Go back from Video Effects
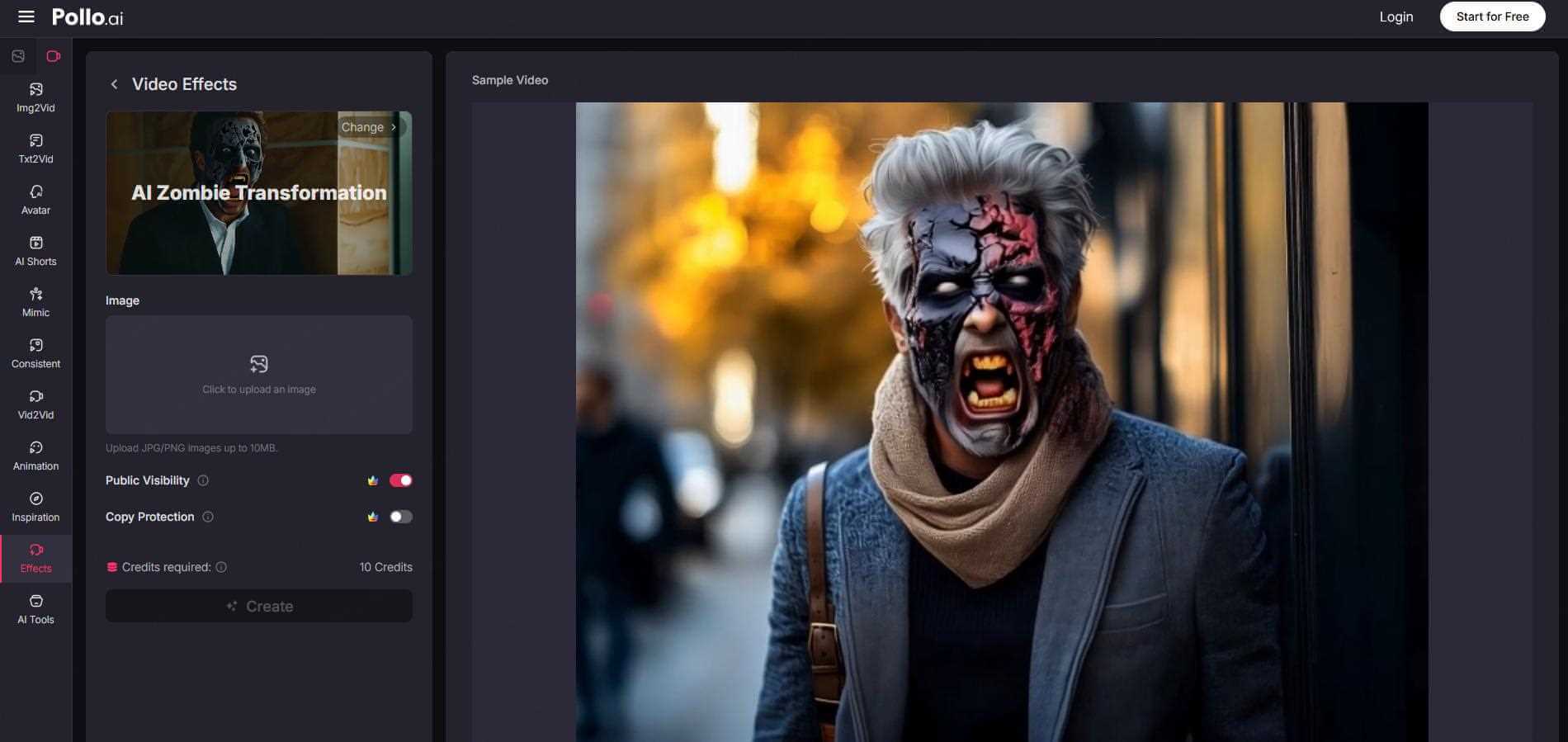The image size is (1568, 742). 114,84
